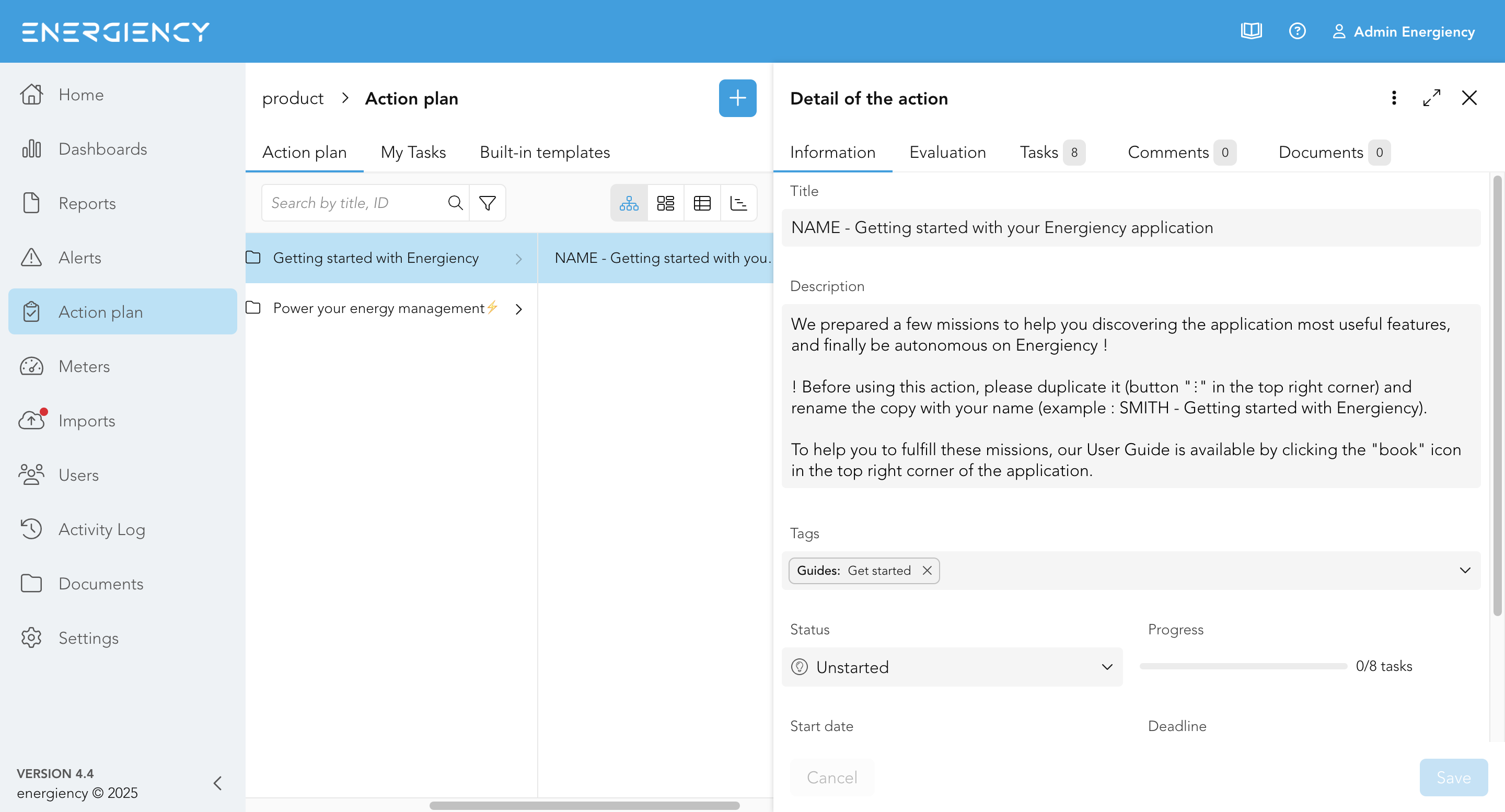Image resolution: width=1505 pixels, height=812 pixels.
Task: Edit the Description text area
Action: pos(1130,397)
